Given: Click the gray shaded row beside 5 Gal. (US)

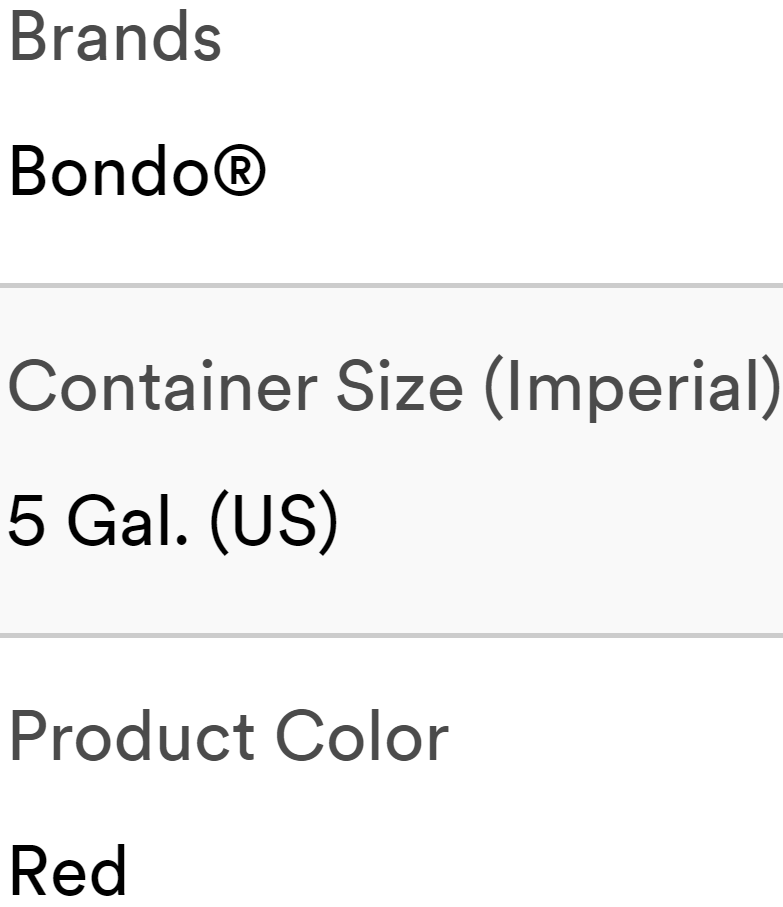Looking at the screenshot, I should (560, 522).
